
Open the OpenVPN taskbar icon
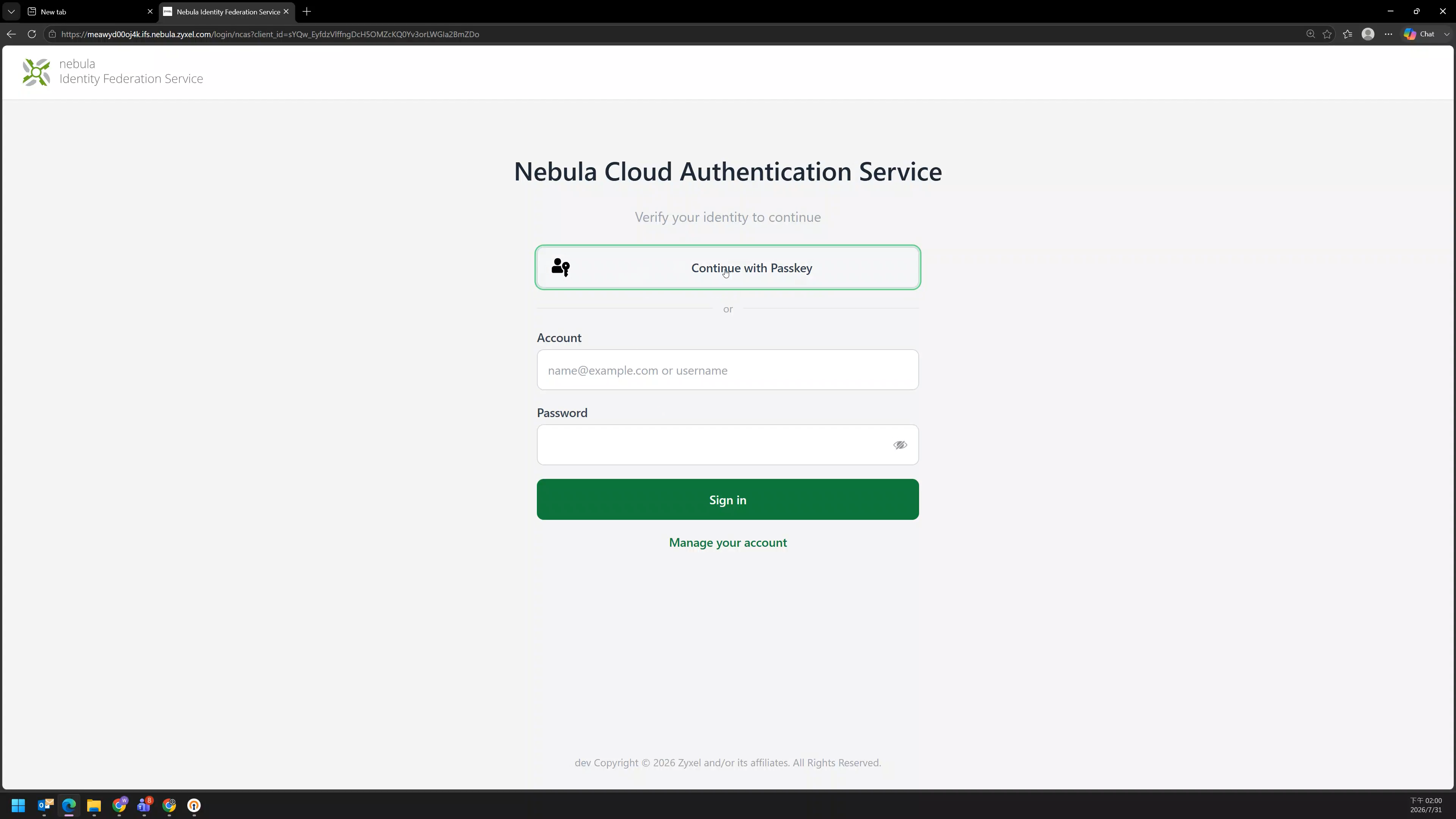pyautogui.click(x=194, y=805)
